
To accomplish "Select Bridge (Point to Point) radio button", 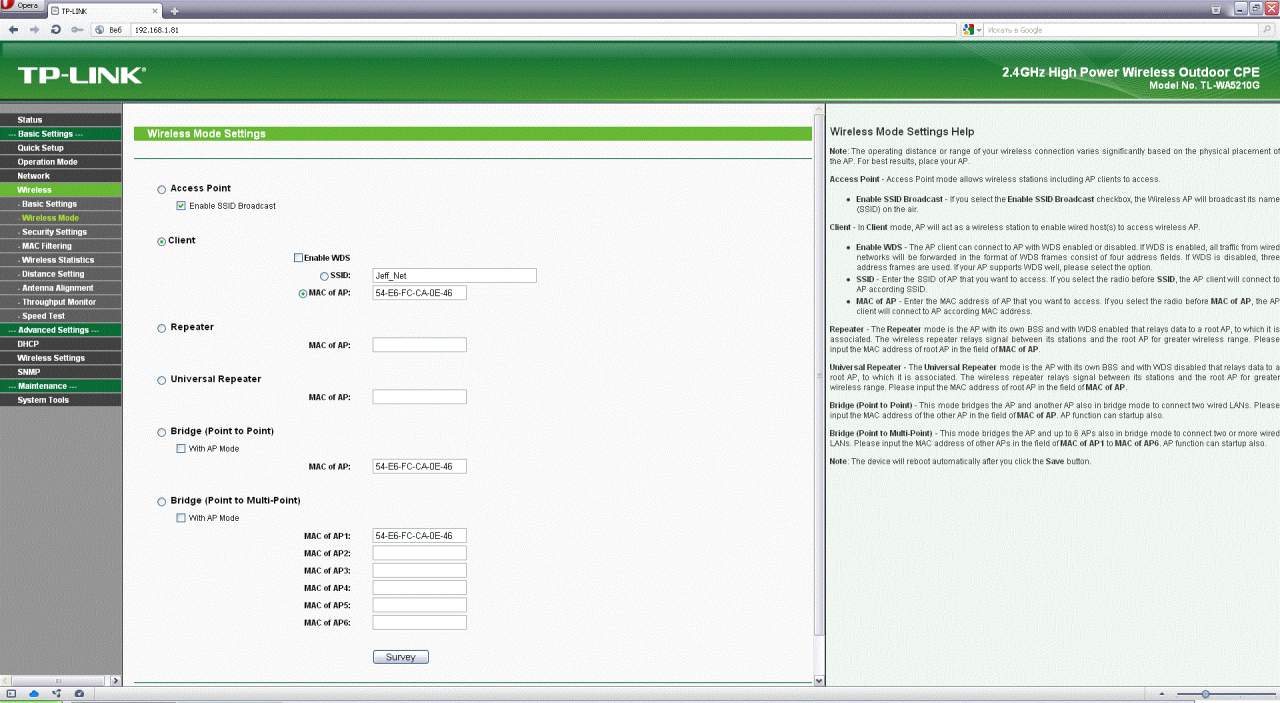I will (162, 432).
